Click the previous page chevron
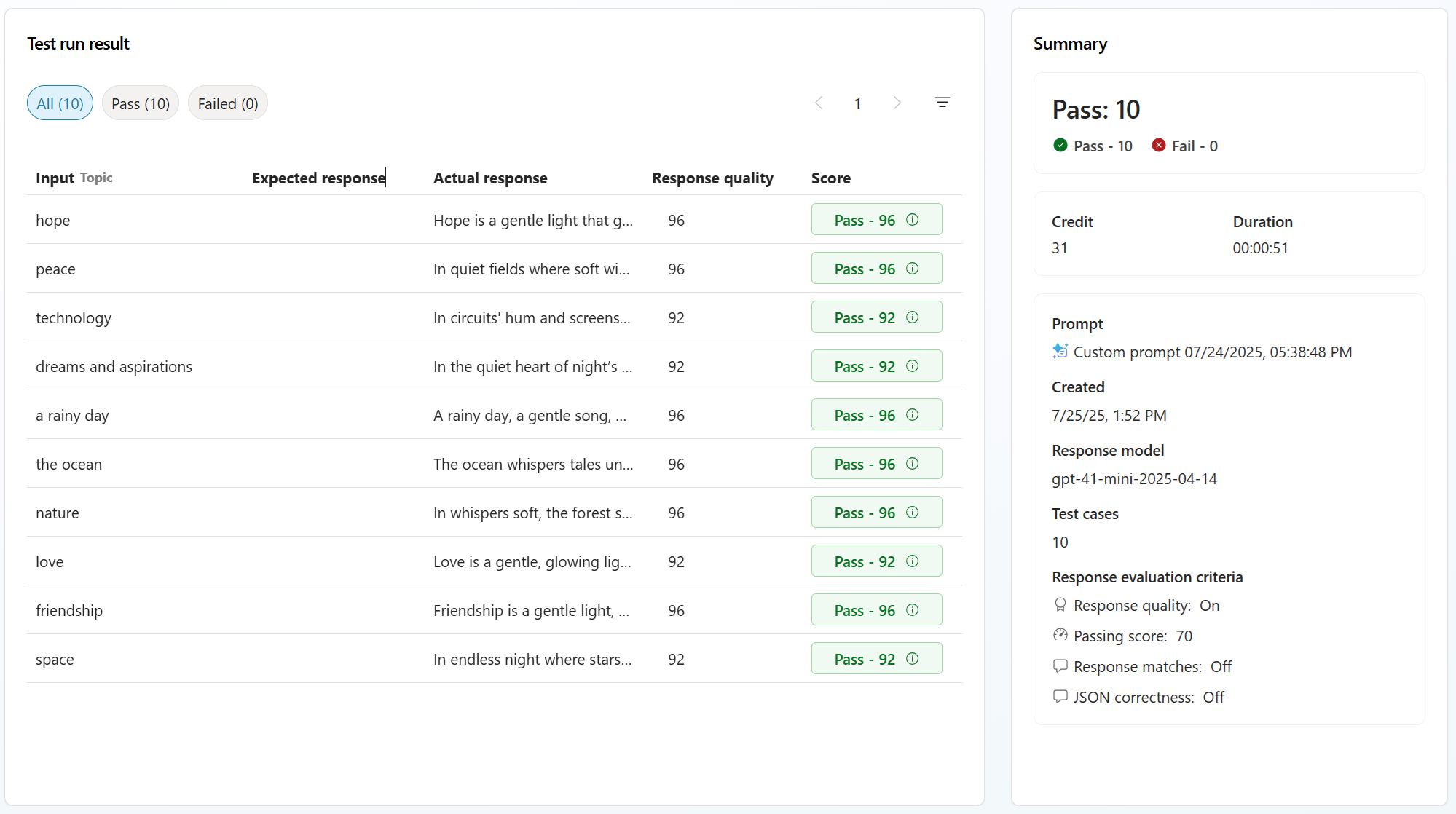The height and width of the screenshot is (814, 1456). 819,103
